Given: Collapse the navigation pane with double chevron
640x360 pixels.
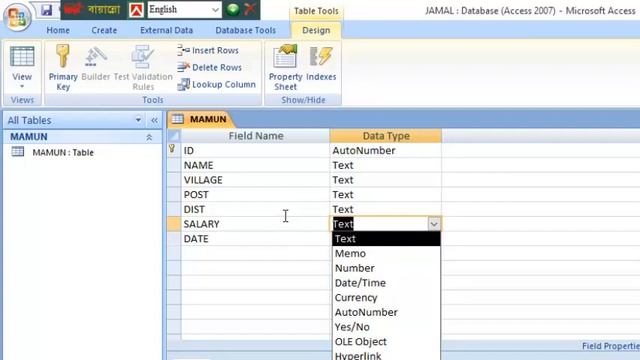Looking at the screenshot, I should [154, 120].
